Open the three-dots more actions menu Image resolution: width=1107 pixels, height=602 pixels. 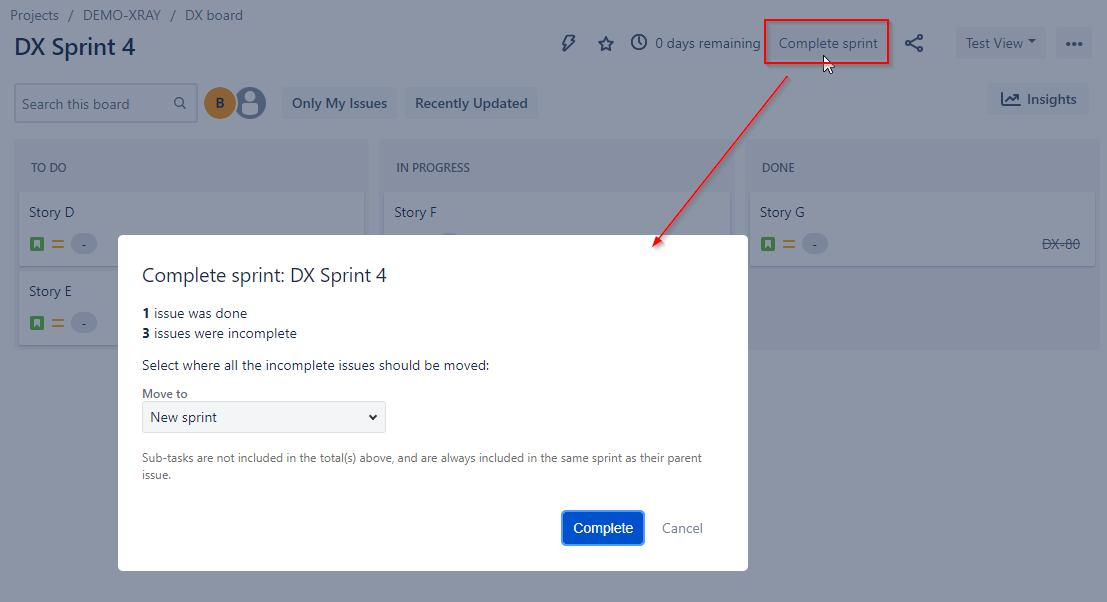[x=1074, y=44]
